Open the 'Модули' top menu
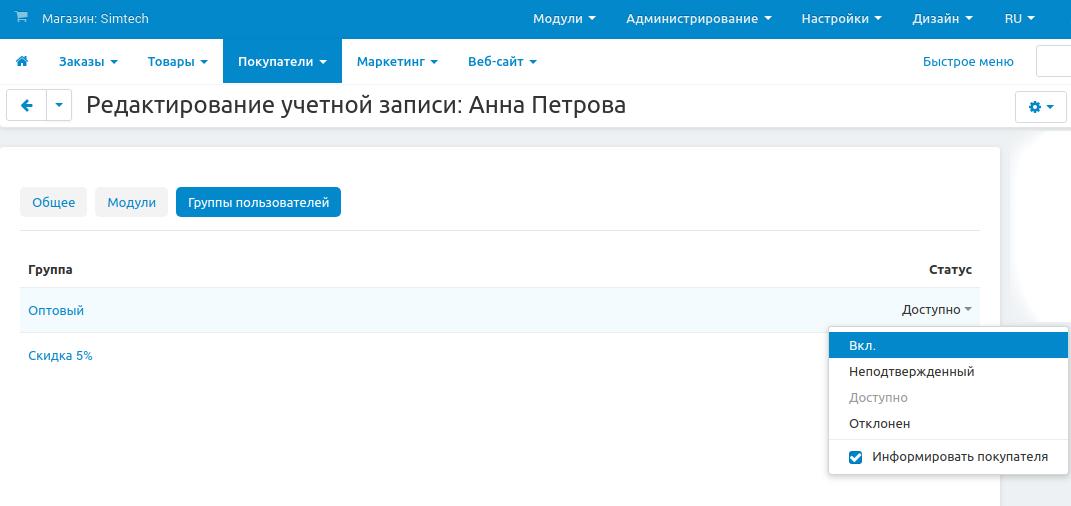The height and width of the screenshot is (506, 1071). (564, 19)
